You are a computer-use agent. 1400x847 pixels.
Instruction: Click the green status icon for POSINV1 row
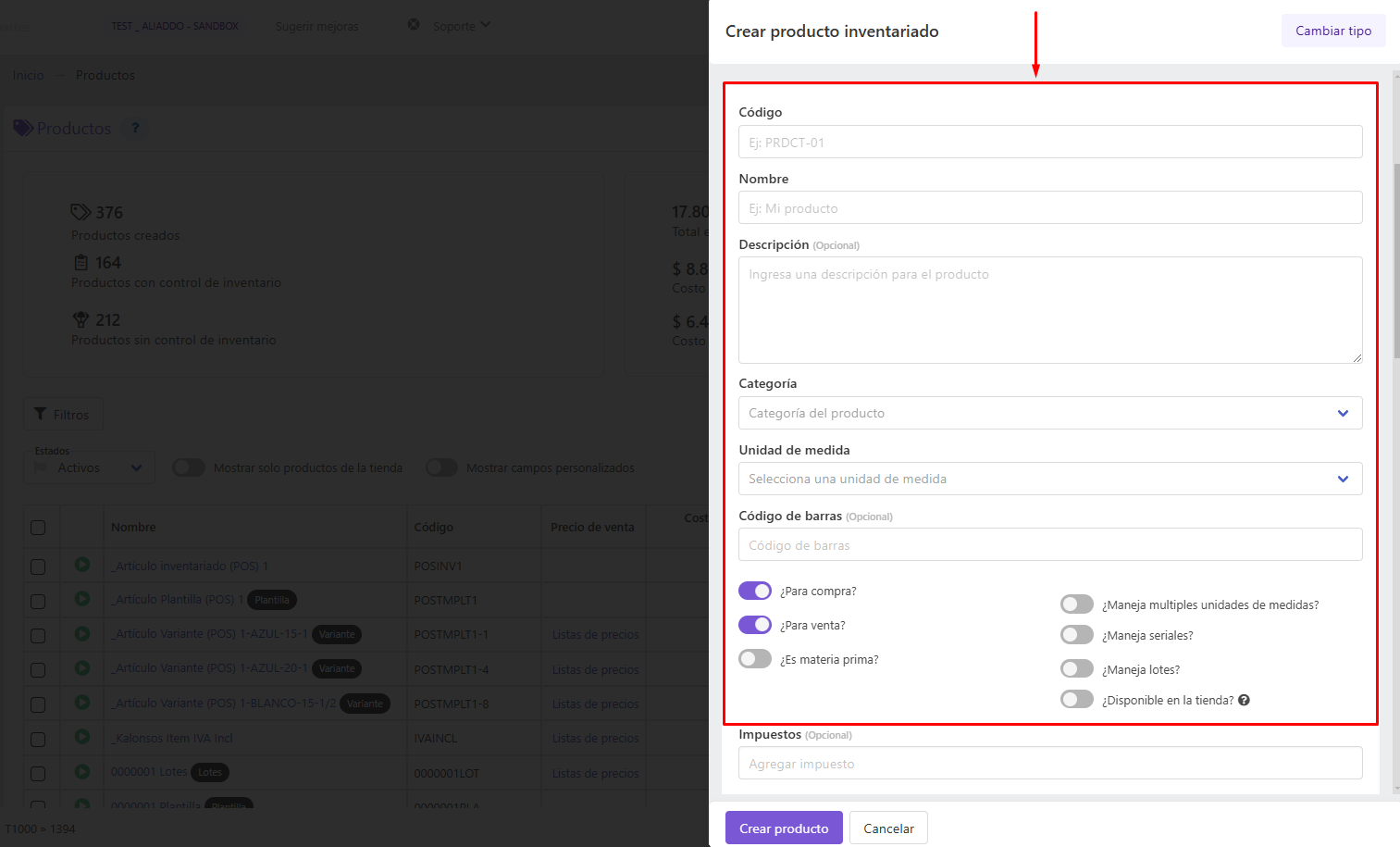coord(82,565)
